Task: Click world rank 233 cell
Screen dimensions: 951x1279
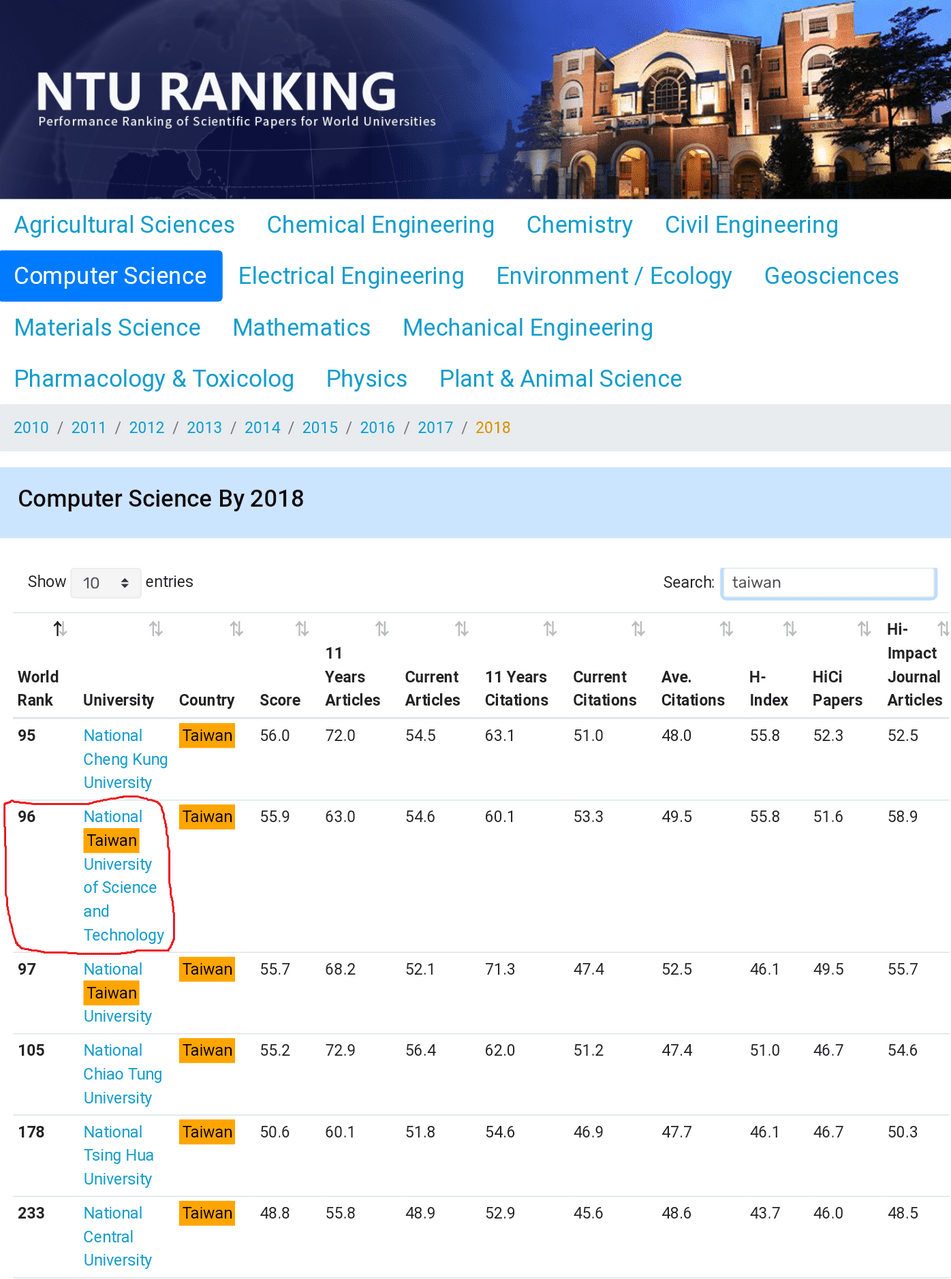Action: [31, 1213]
